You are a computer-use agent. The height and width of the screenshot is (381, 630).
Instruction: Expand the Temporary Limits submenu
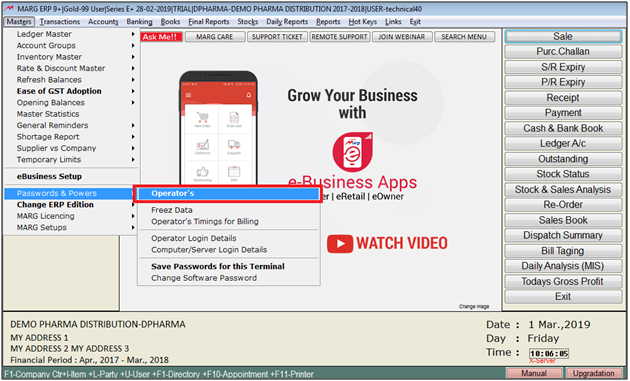(72, 160)
